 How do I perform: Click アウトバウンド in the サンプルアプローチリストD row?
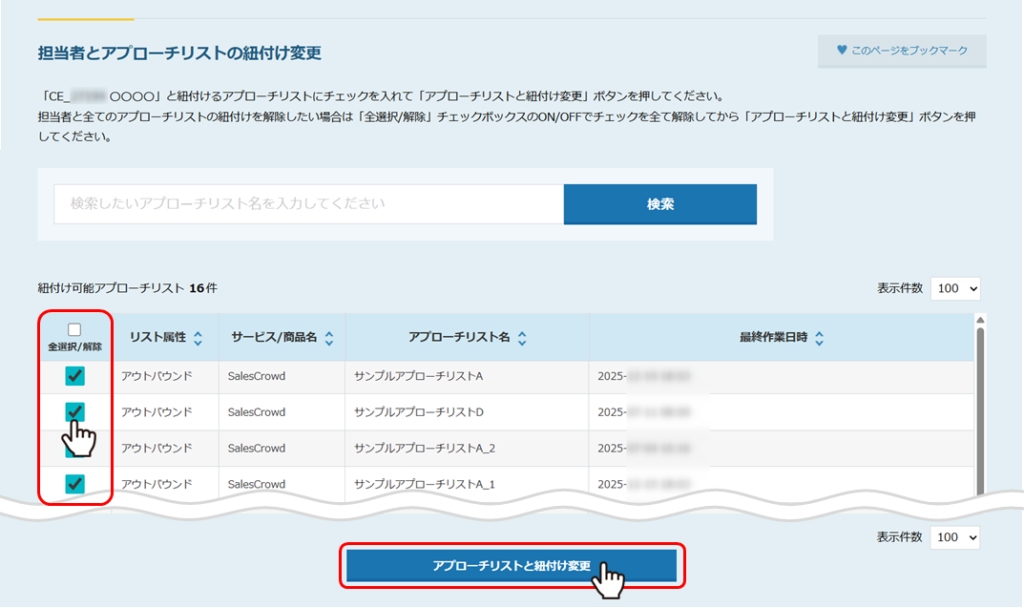coord(156,412)
